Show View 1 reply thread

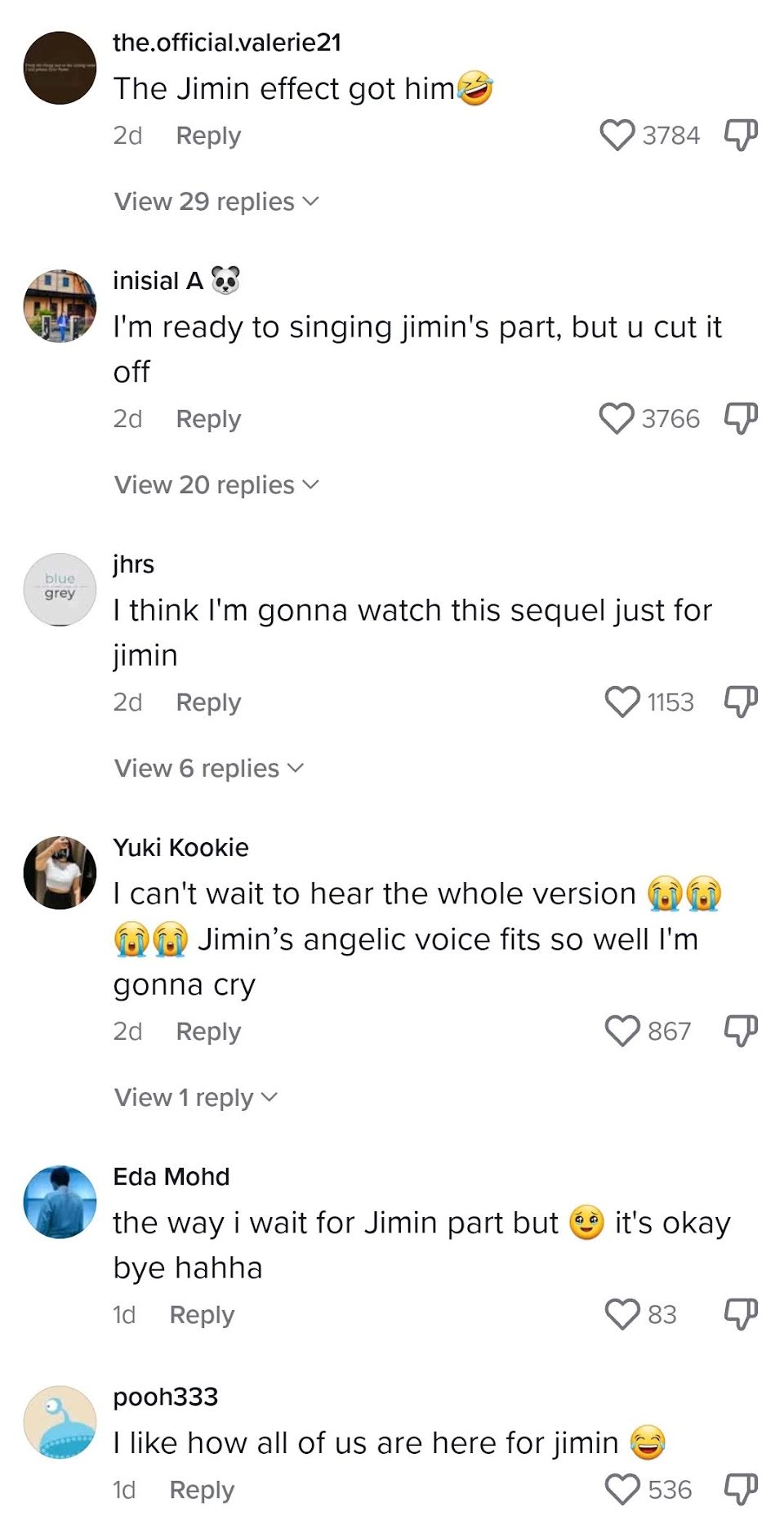pos(196,1098)
